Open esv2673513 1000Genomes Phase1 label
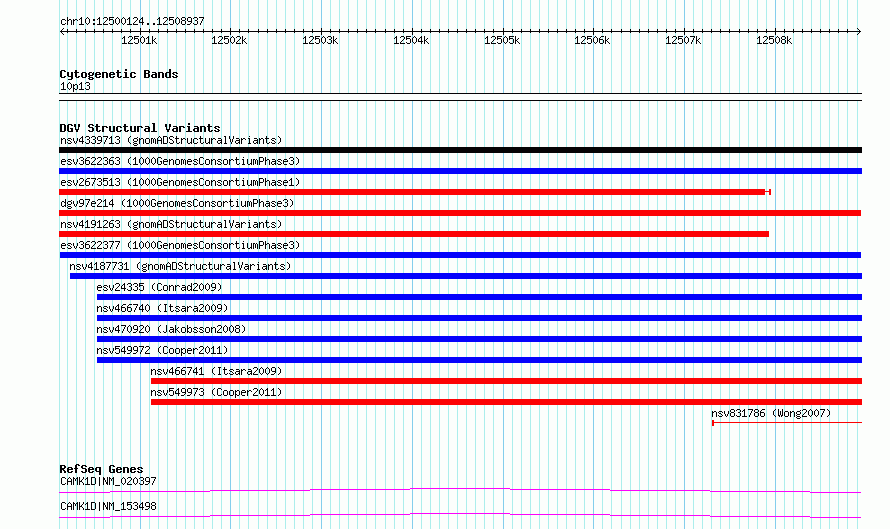The image size is (890, 529). tap(180, 182)
